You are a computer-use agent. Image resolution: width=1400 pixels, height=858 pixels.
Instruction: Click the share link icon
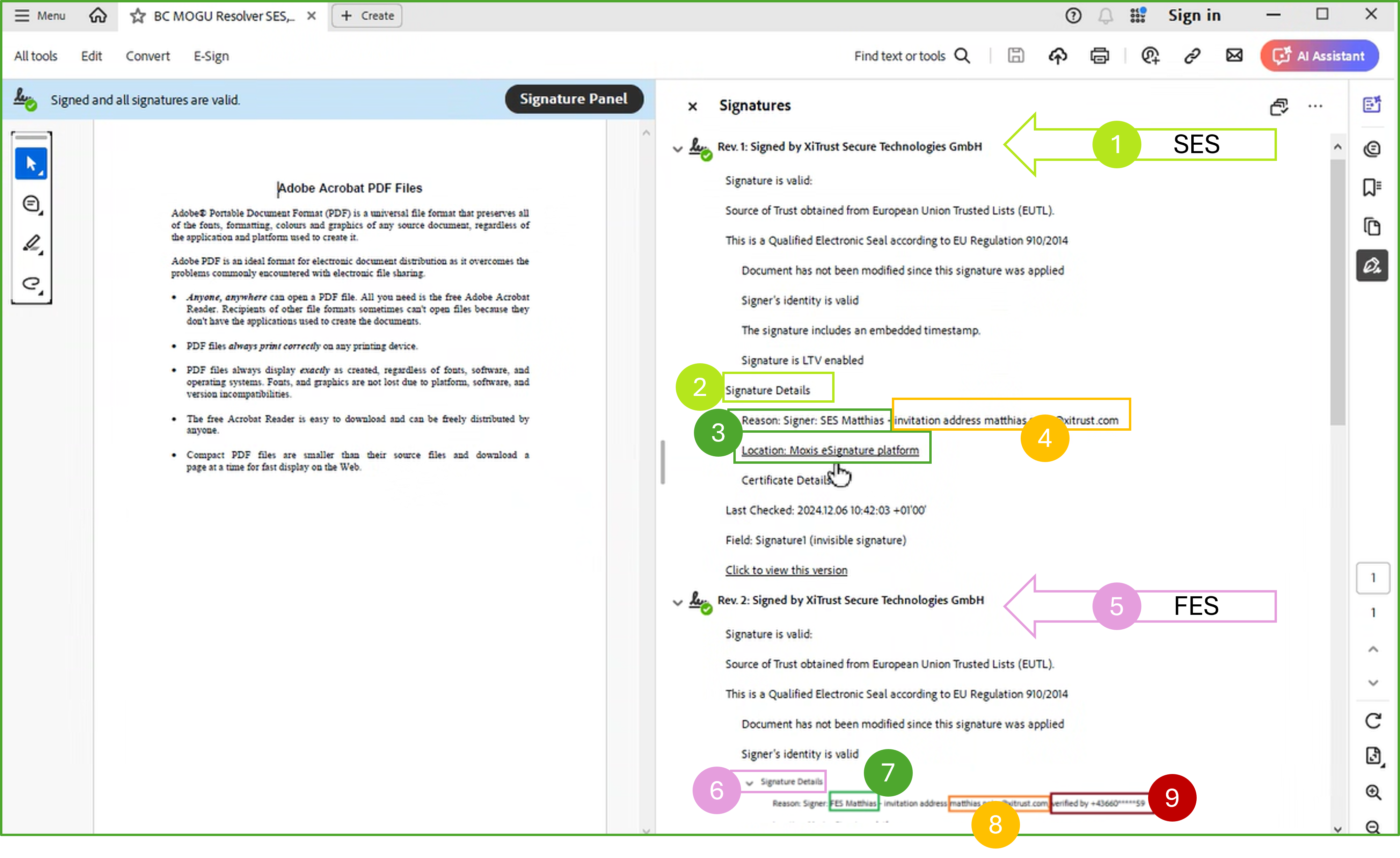pos(1192,56)
